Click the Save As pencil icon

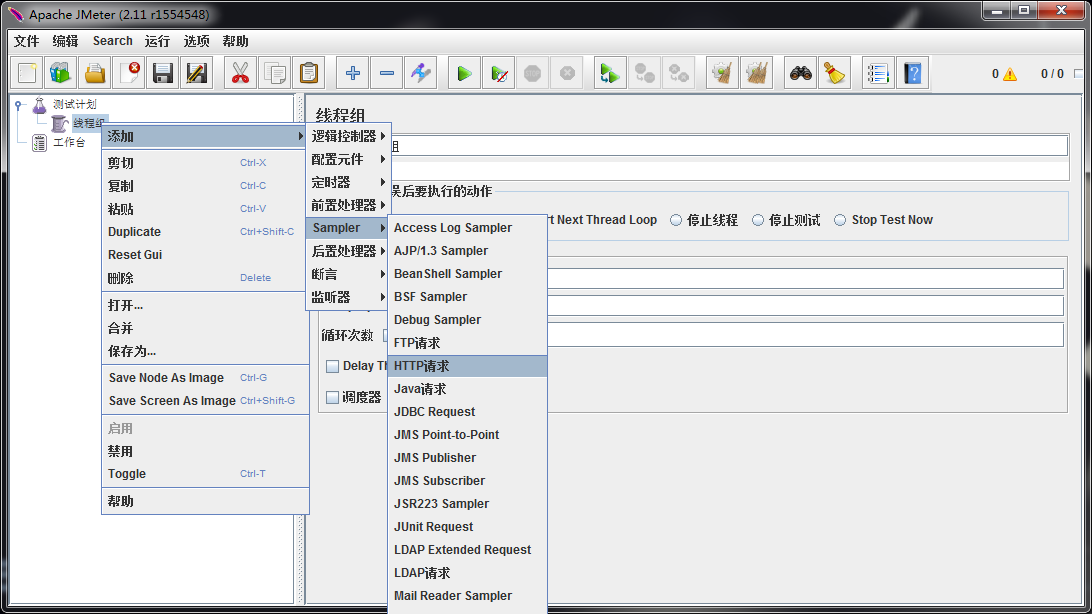[x=197, y=73]
